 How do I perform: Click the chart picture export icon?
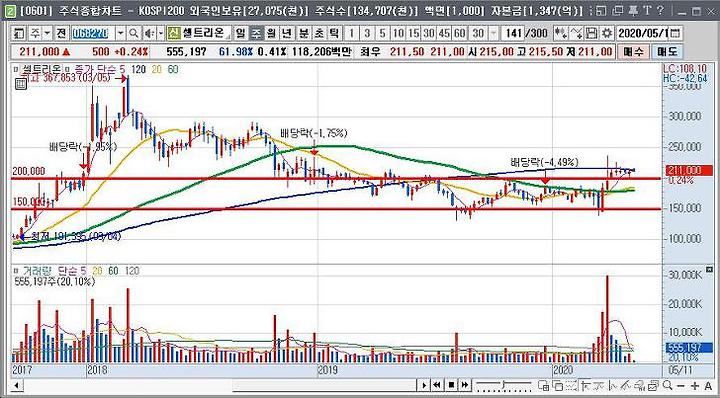tap(653, 386)
